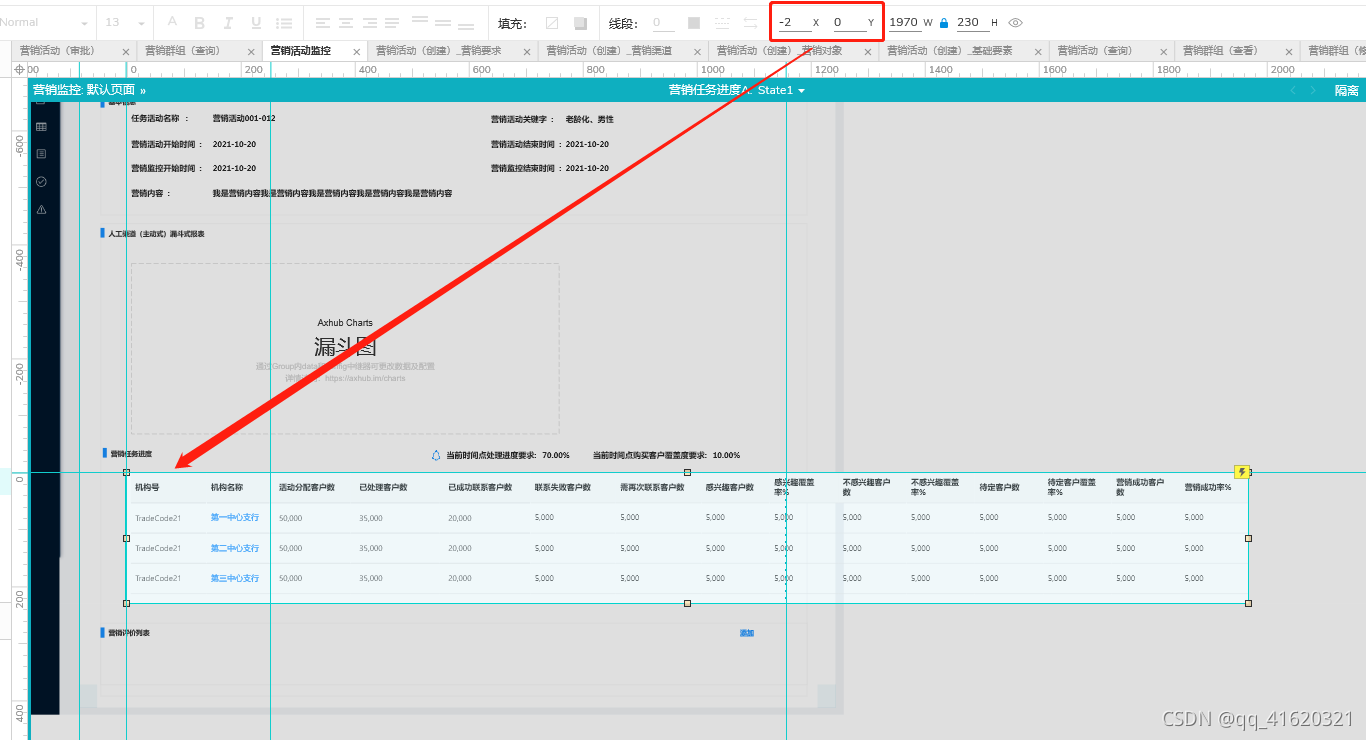The width and height of the screenshot is (1366, 740).
Task: Apply bulleted list formatting
Action: coord(285,22)
